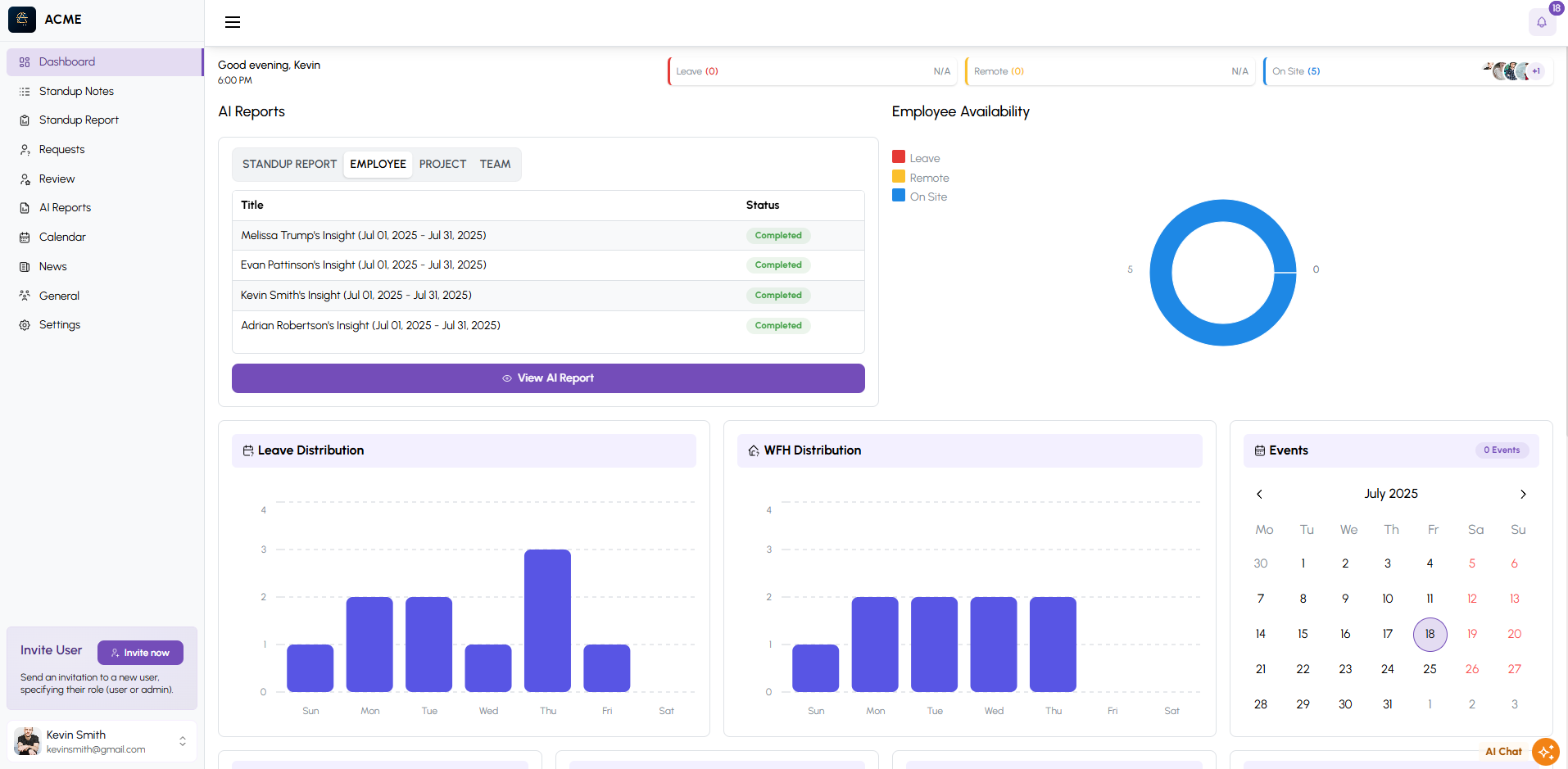Screen dimensions: 1568x769
Task: Click the Calendar sidebar icon
Action: pyautogui.click(x=25, y=237)
